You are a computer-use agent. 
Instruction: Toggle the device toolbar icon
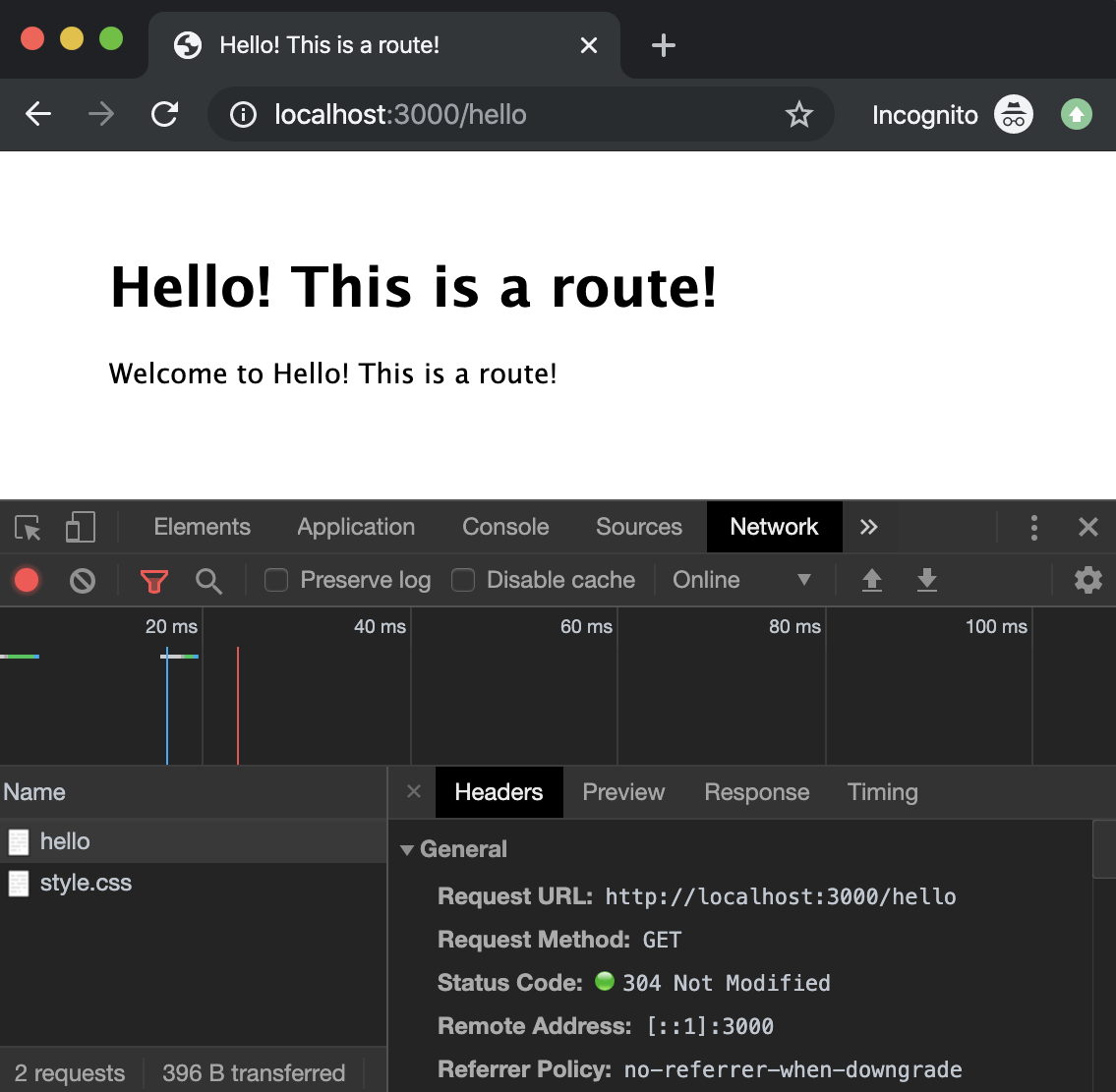81,528
